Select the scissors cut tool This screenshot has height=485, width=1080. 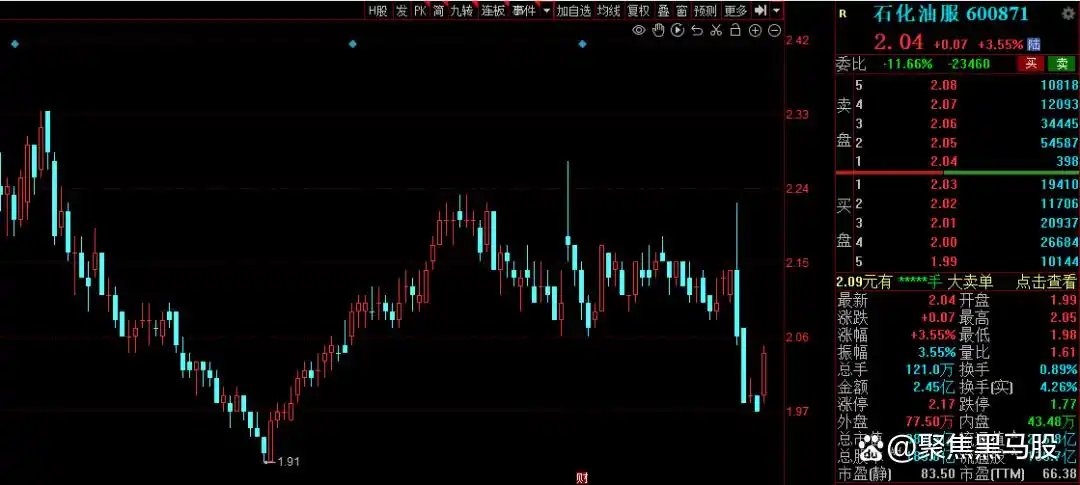tap(716, 31)
